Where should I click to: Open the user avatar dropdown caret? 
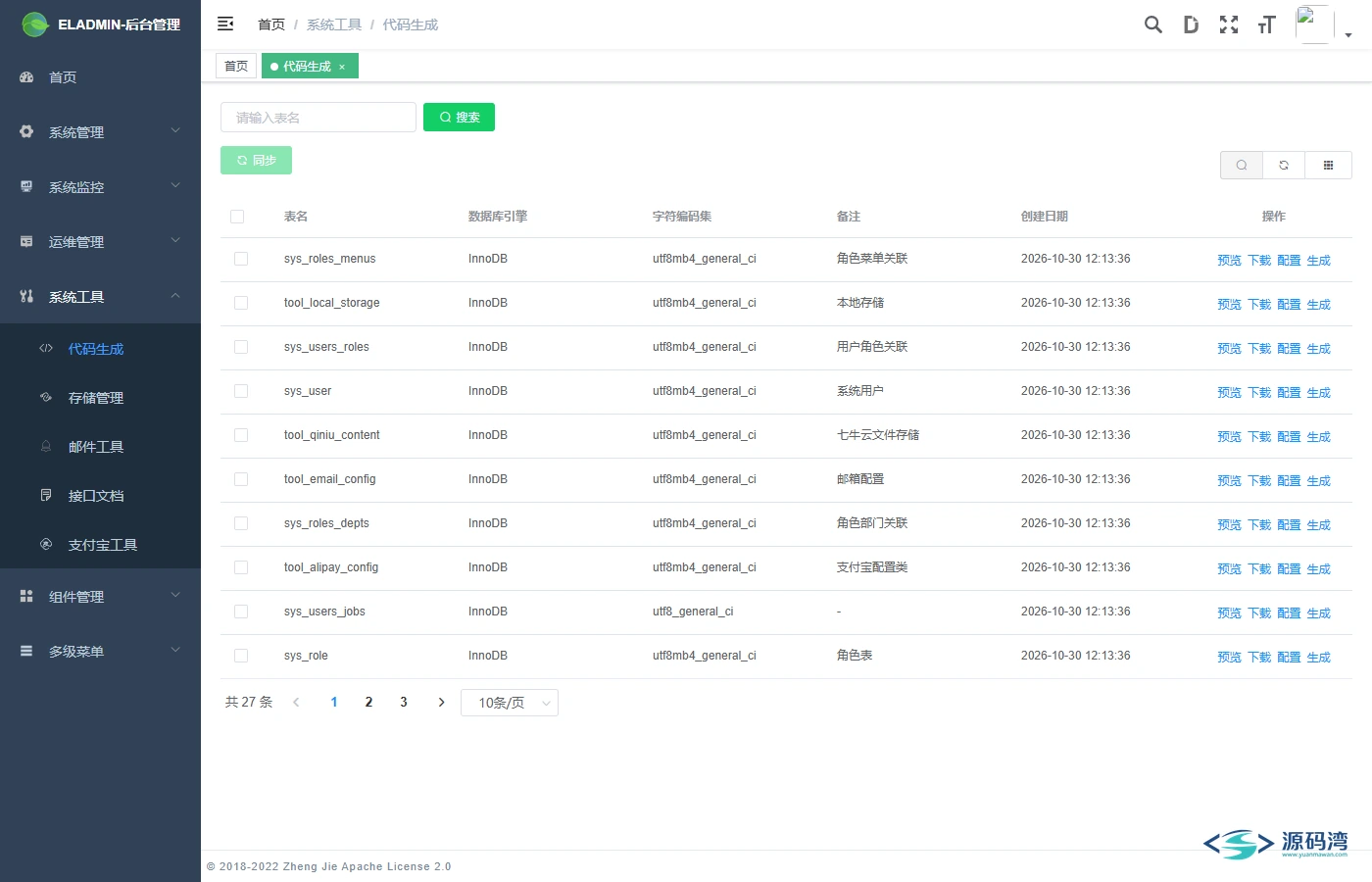pyautogui.click(x=1348, y=35)
